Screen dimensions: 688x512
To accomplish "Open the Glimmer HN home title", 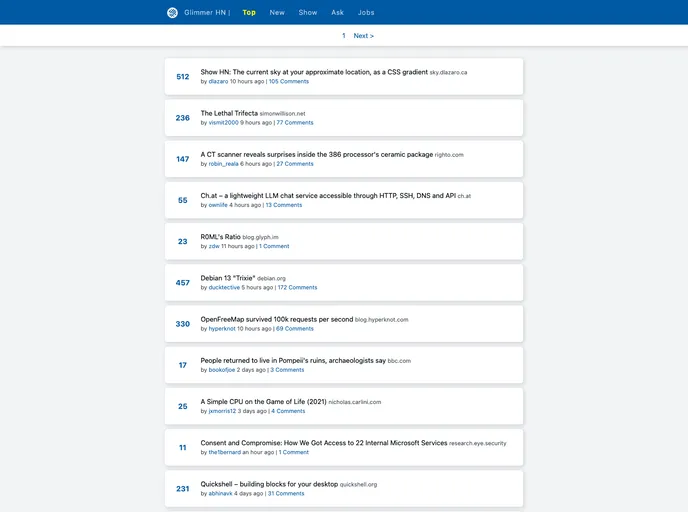I will (x=204, y=13).
